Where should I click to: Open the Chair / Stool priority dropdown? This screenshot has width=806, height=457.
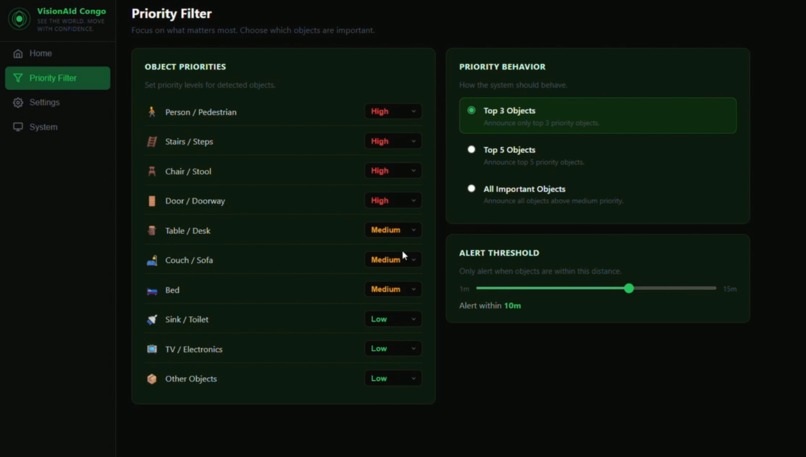click(x=393, y=171)
